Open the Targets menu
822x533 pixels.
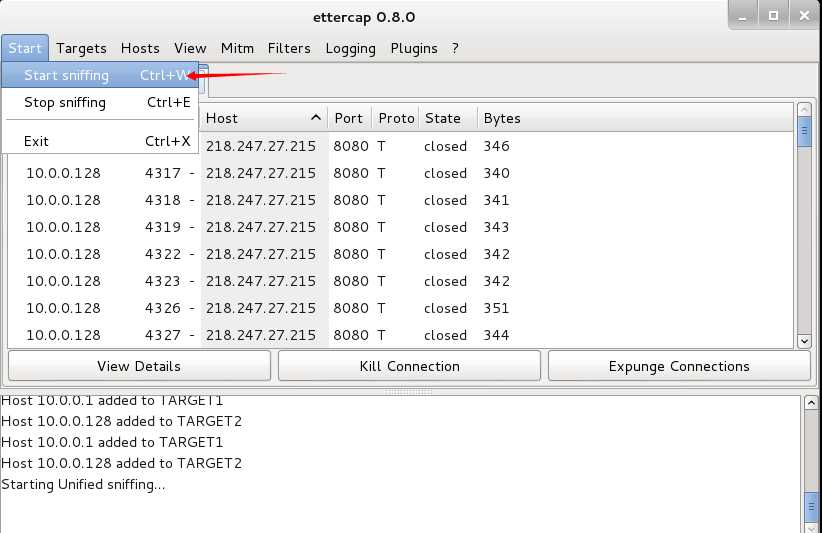pos(81,48)
